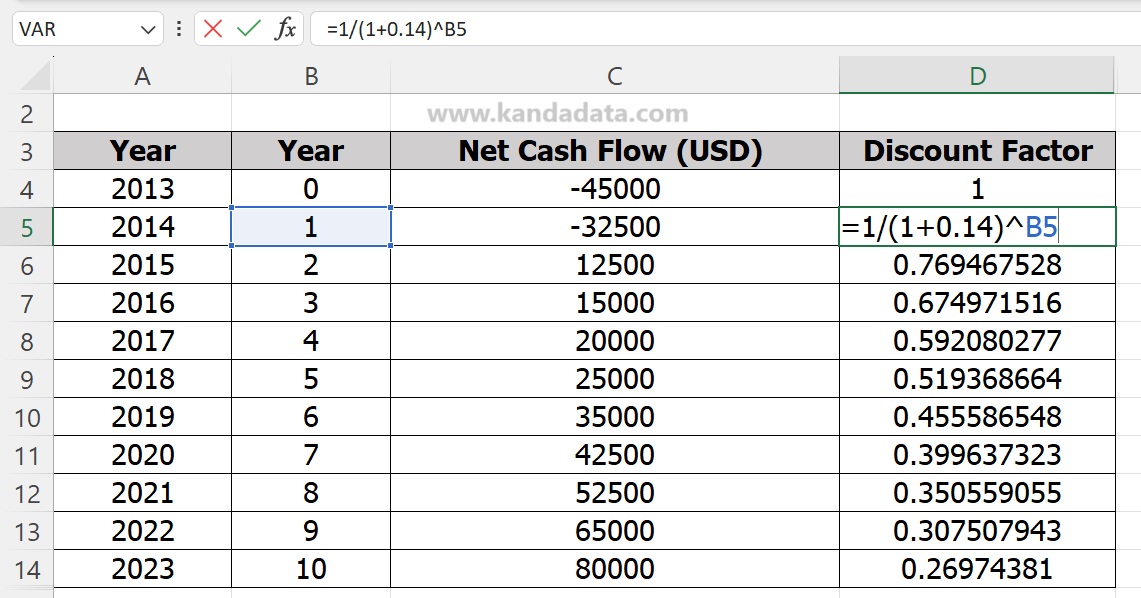
Task: Select cell containing -45000
Action: [x=614, y=189]
